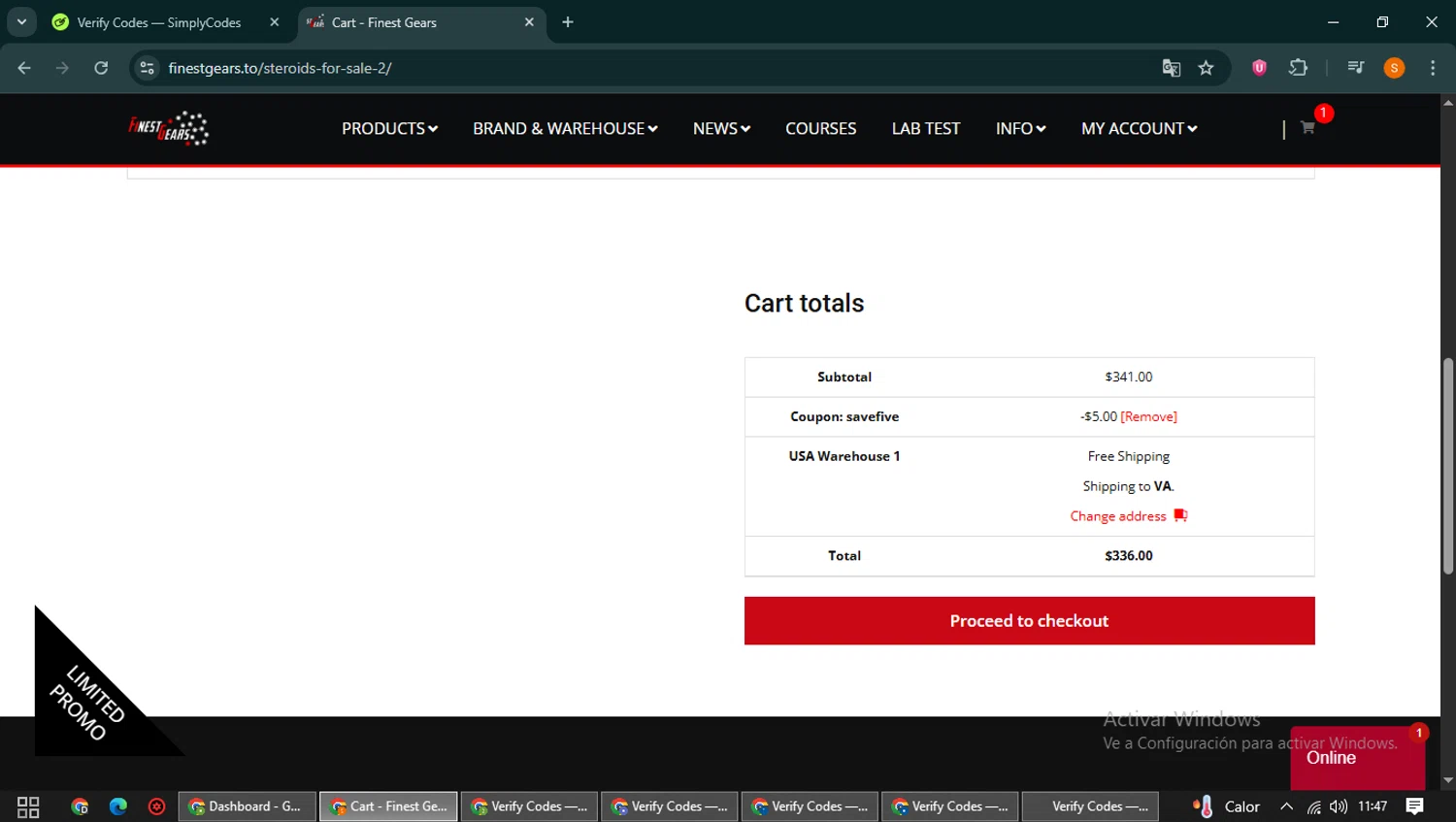The width and height of the screenshot is (1456, 822).
Task: Switch to Verify Codes — SimplyCodes tab
Action: (x=158, y=22)
